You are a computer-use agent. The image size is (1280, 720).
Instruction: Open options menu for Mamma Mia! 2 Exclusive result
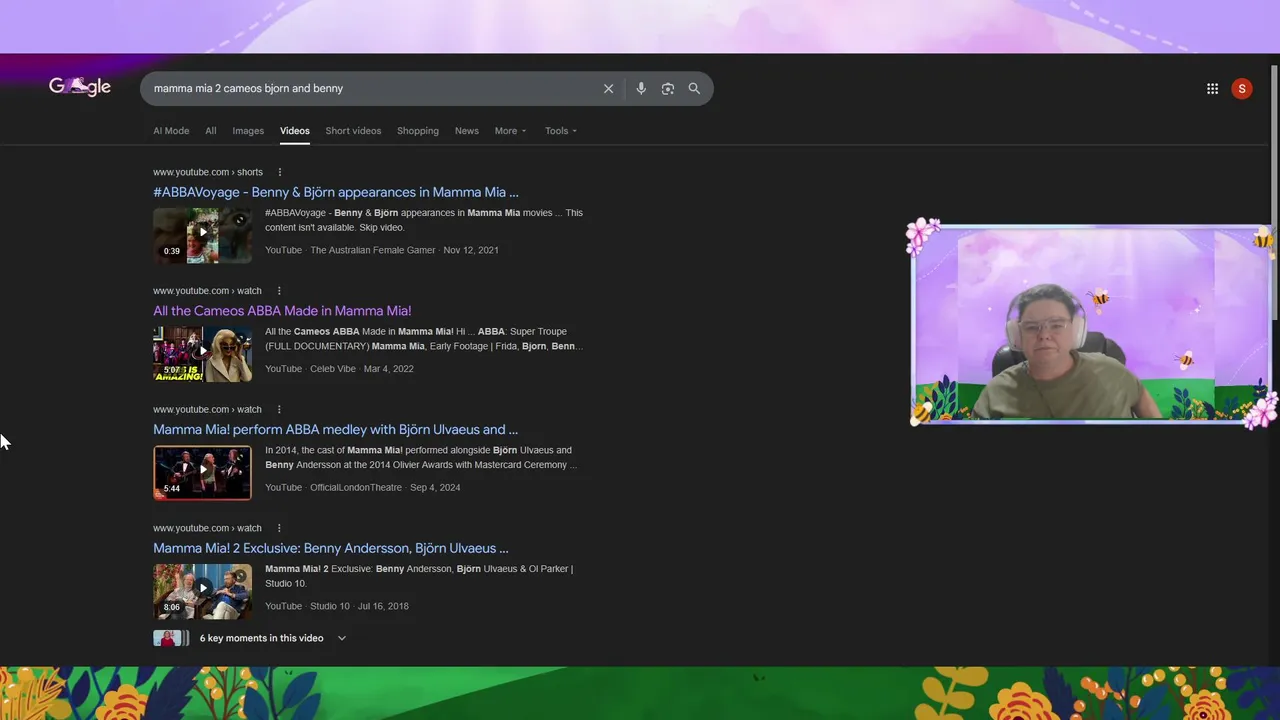[x=279, y=528]
